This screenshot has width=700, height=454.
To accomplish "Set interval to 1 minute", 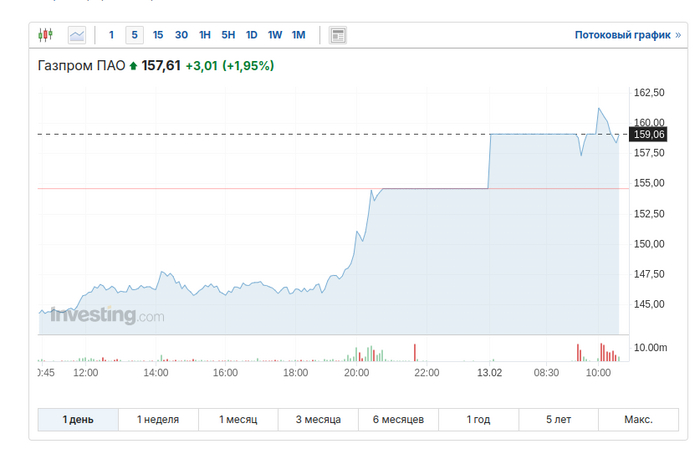I will [111, 35].
